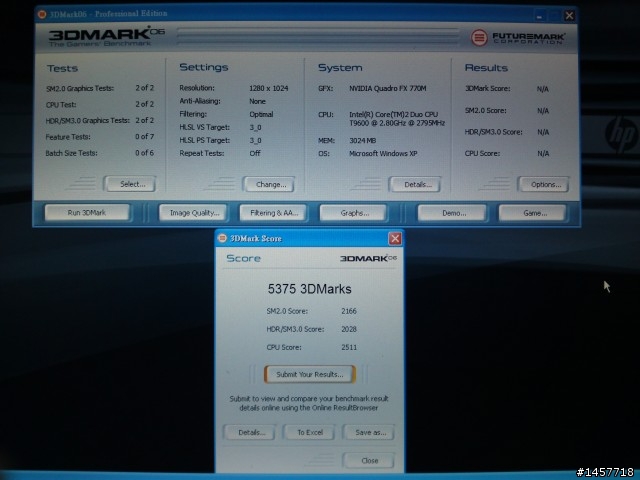
Task: Click the HDR/SM3.0 Score value 2028
Action: click(x=349, y=329)
